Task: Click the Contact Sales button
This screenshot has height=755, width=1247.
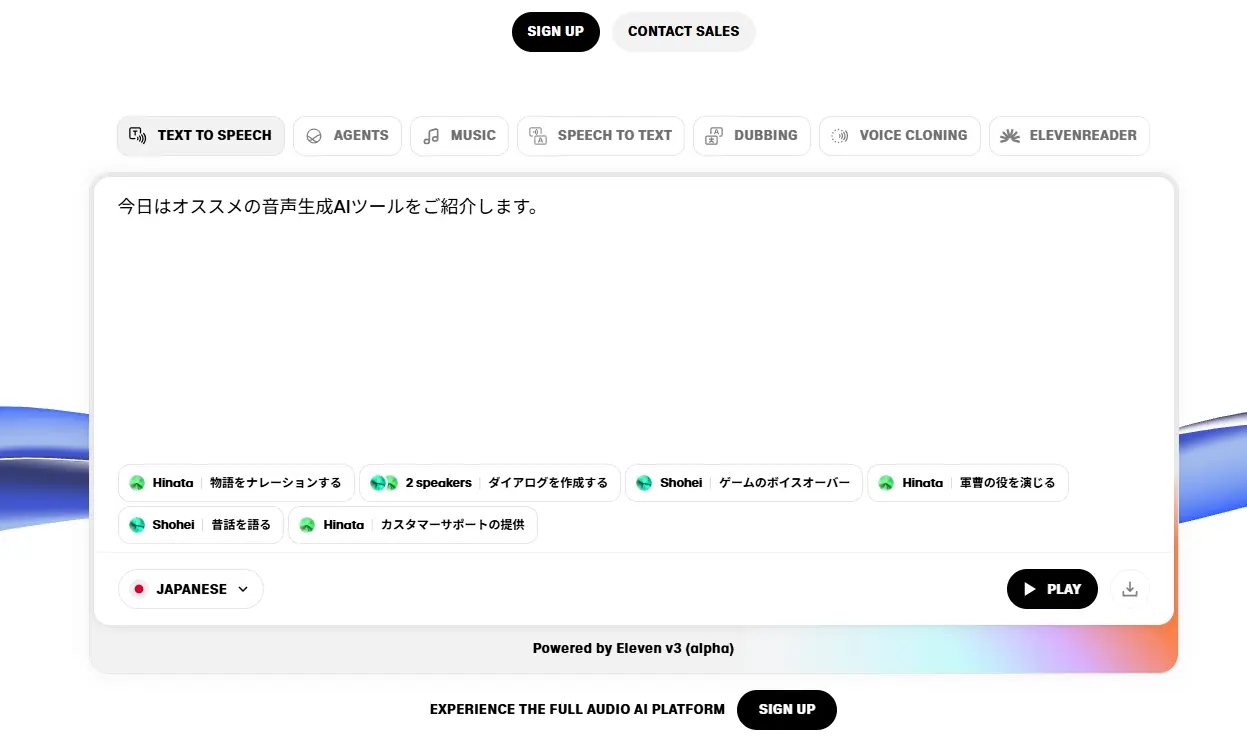Action: (x=684, y=31)
